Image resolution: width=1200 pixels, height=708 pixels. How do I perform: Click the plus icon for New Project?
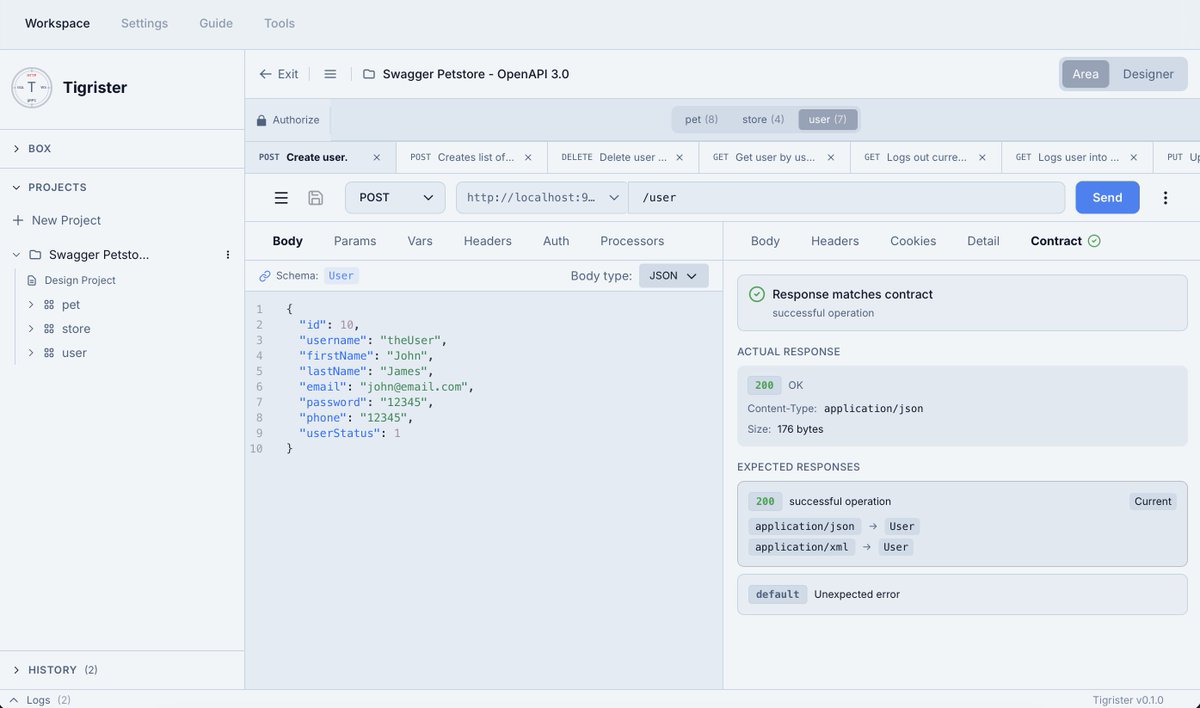pyautogui.click(x=17, y=220)
